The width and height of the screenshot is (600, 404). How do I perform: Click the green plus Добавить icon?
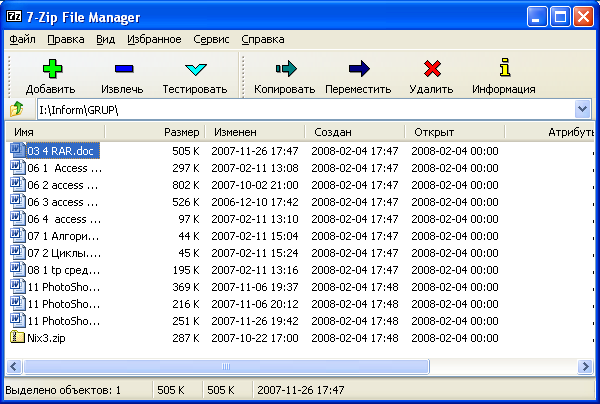click(x=52, y=69)
